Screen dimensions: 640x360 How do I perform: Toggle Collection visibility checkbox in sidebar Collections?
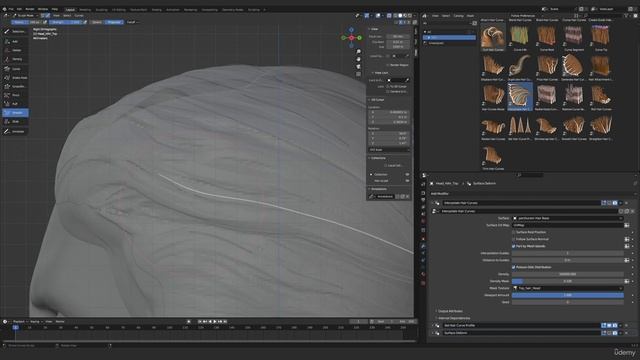coord(407,174)
